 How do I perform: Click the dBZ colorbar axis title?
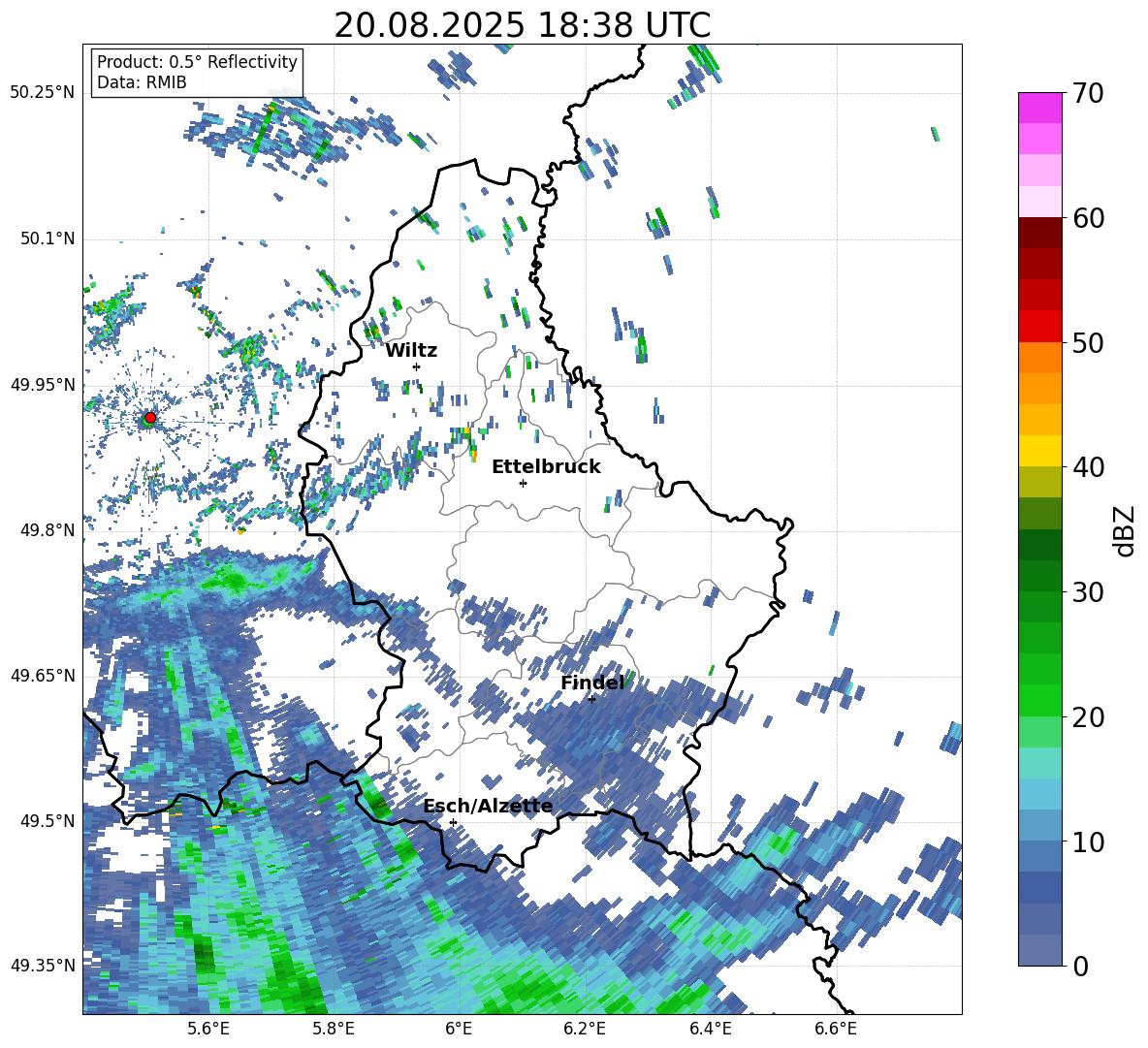(1126, 530)
